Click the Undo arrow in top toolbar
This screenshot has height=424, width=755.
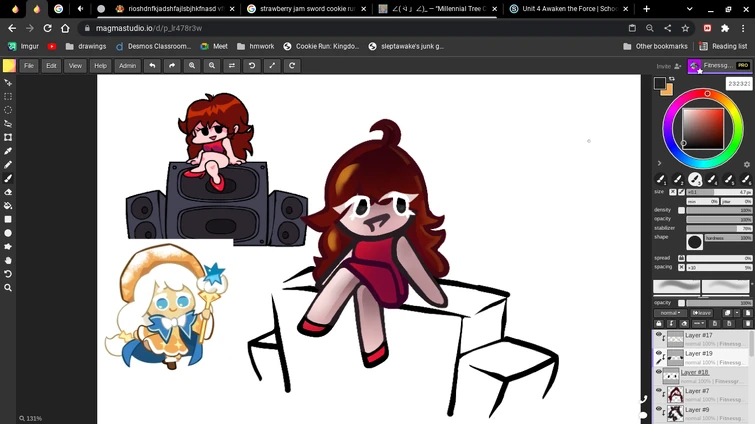point(152,66)
